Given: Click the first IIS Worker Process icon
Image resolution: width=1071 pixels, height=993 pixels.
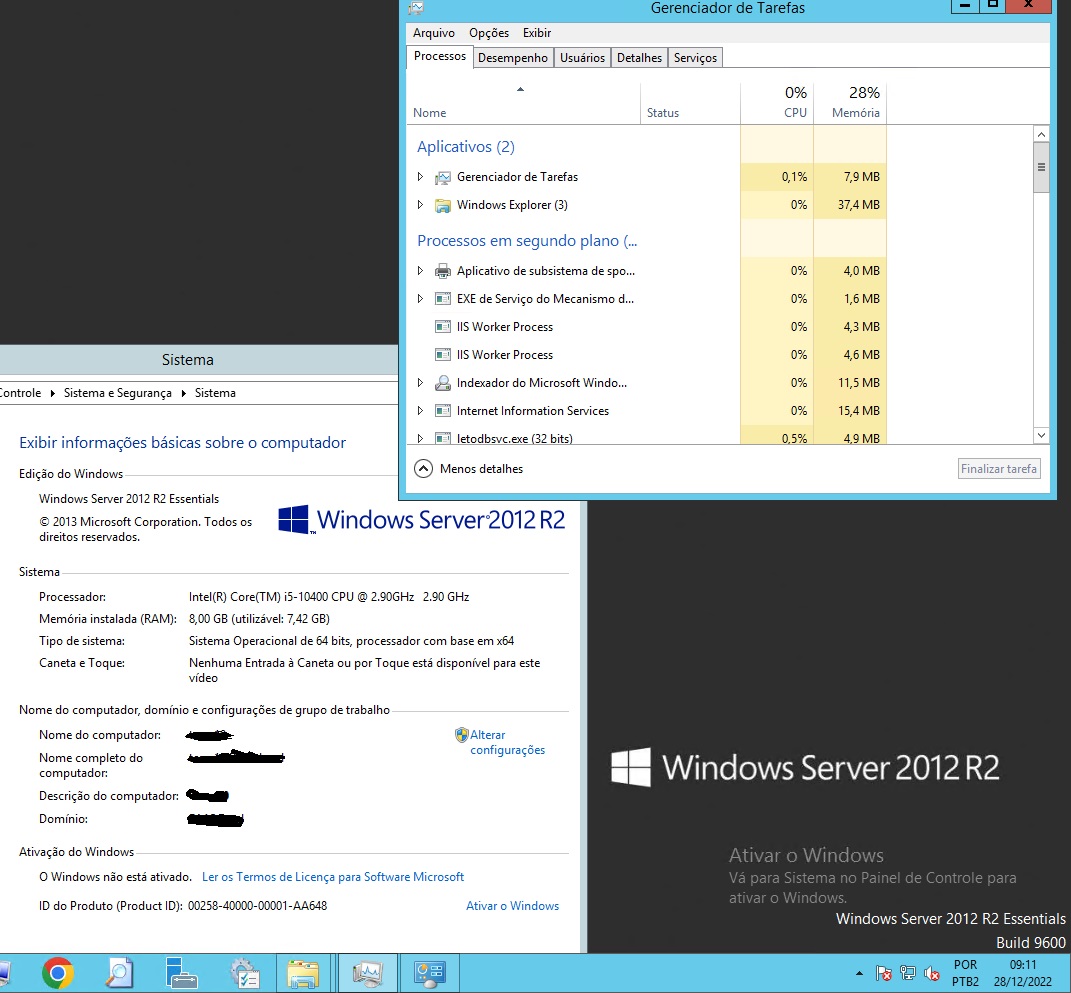Looking at the screenshot, I should click(x=443, y=327).
